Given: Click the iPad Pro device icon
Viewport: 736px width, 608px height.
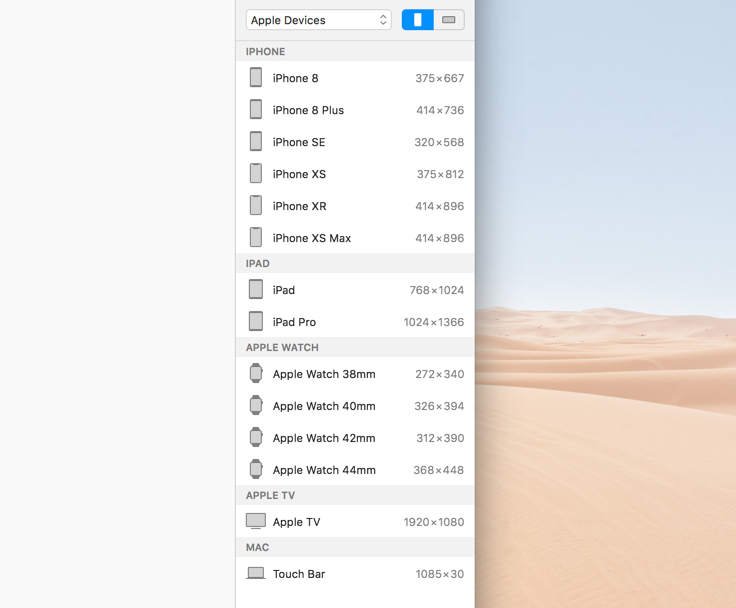Looking at the screenshot, I should (x=256, y=322).
